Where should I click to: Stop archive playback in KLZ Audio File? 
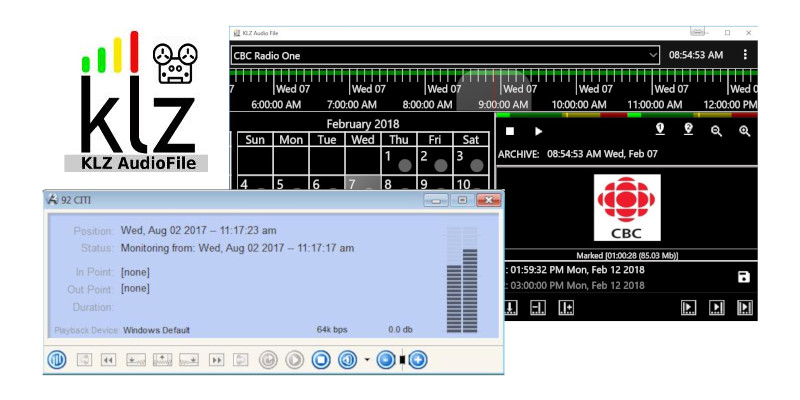pyautogui.click(x=509, y=131)
